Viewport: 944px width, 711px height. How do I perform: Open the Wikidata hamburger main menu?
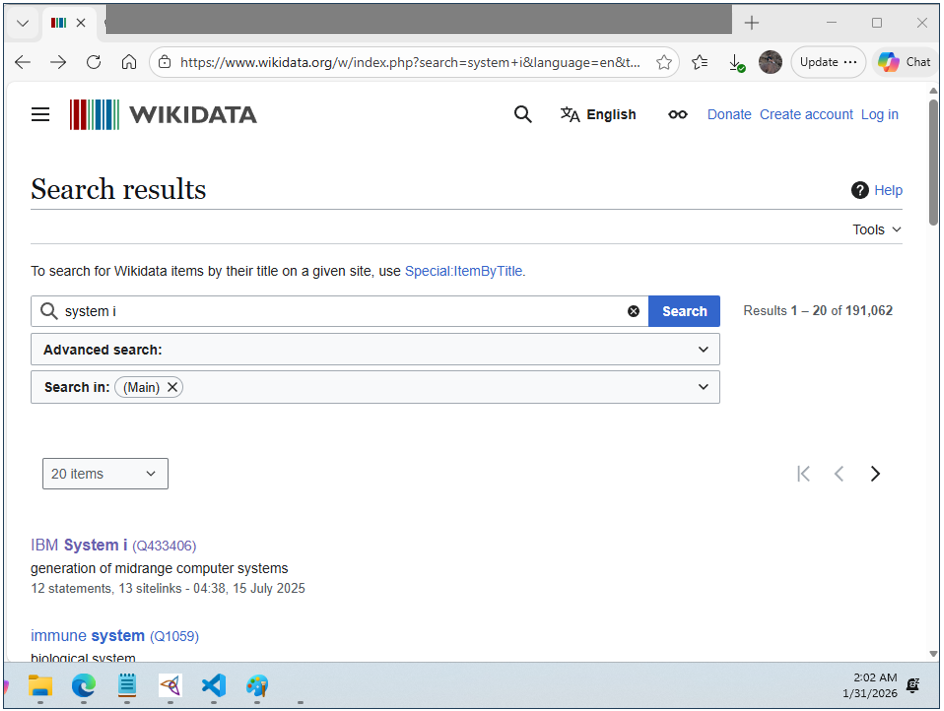40,115
